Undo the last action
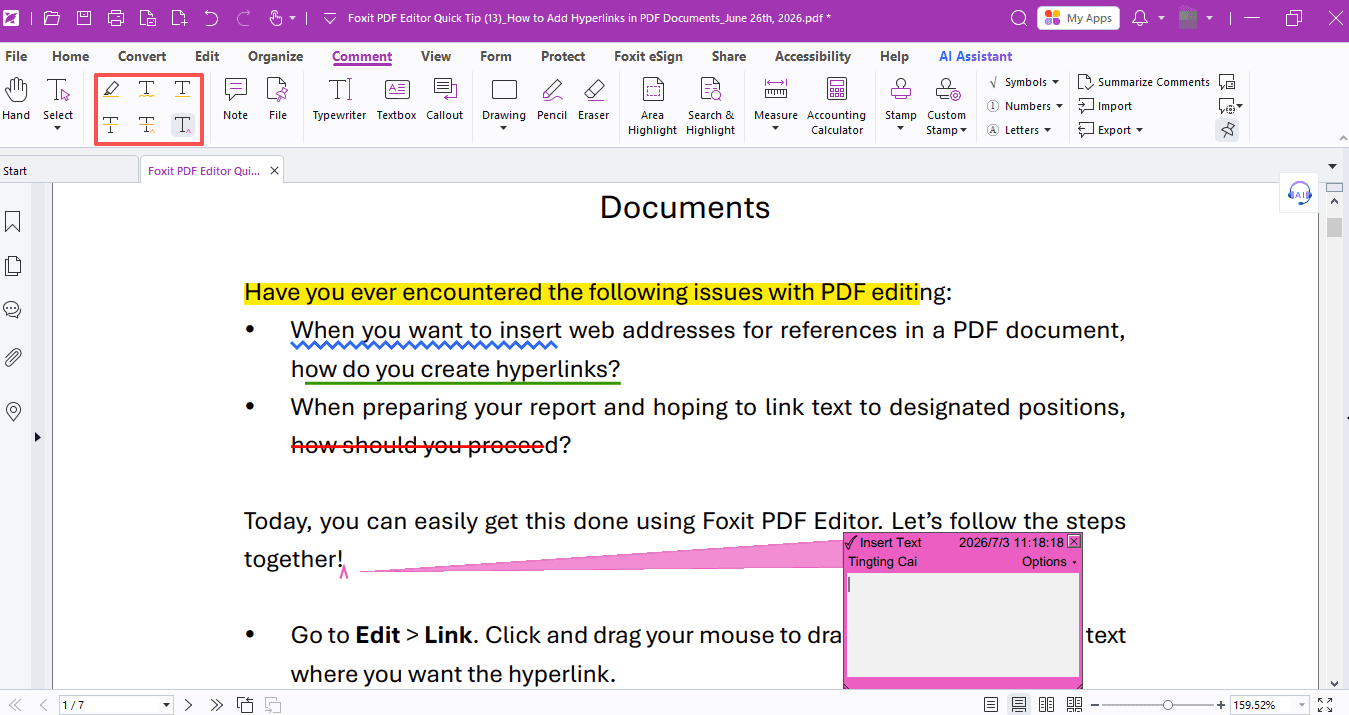 [211, 18]
